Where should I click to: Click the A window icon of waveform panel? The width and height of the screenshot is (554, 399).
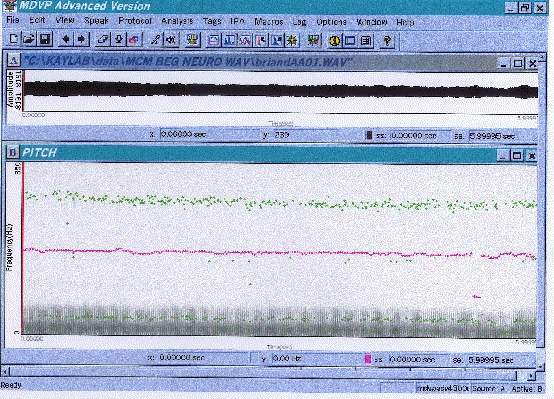(13, 61)
